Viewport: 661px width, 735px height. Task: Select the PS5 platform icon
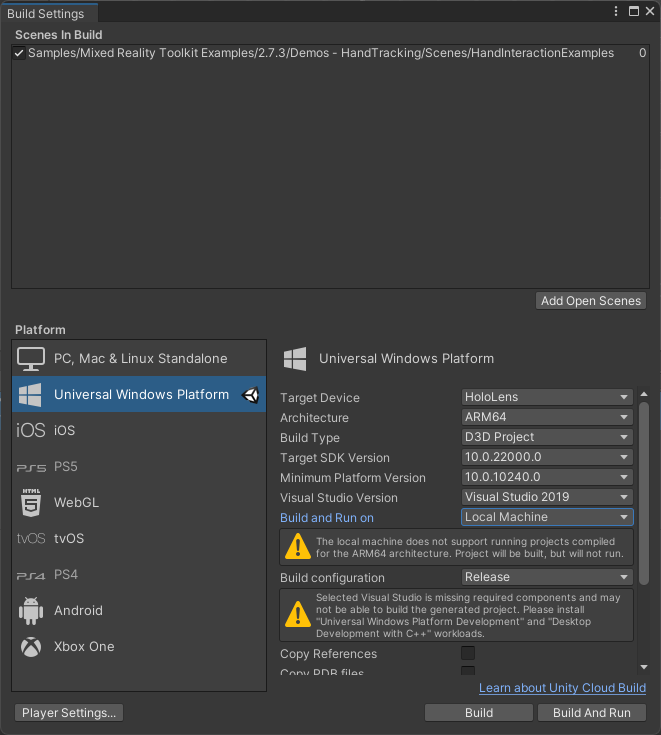[31, 467]
